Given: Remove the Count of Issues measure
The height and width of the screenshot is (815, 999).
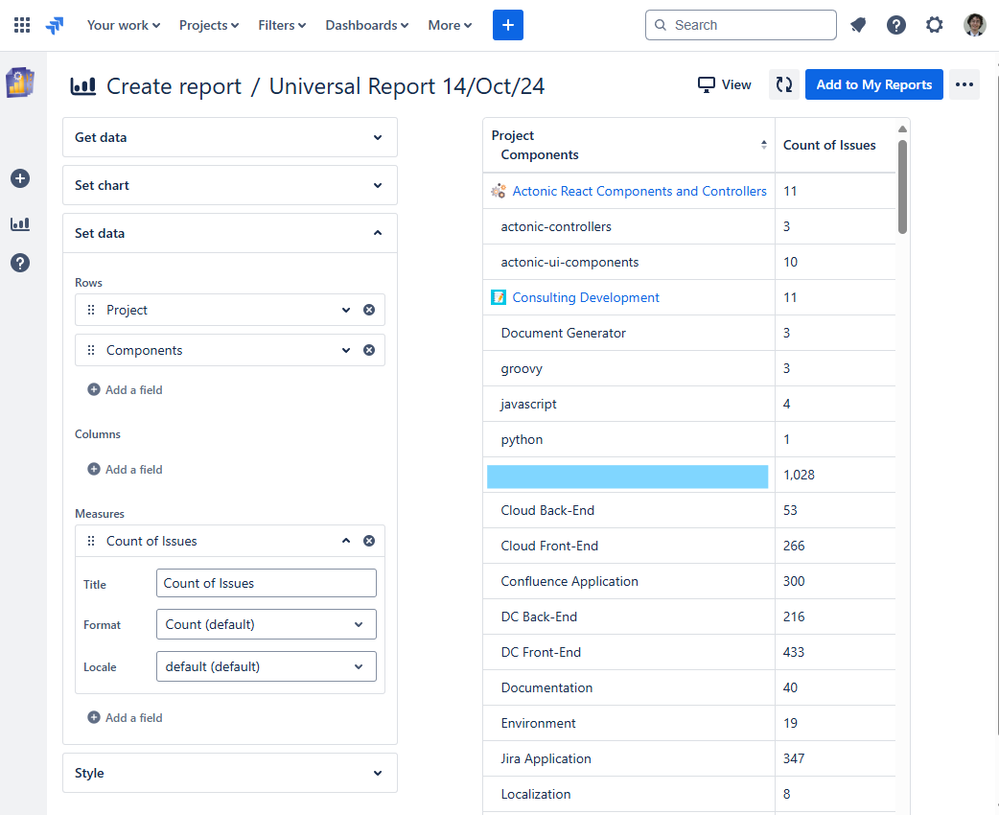Looking at the screenshot, I should tap(369, 541).
